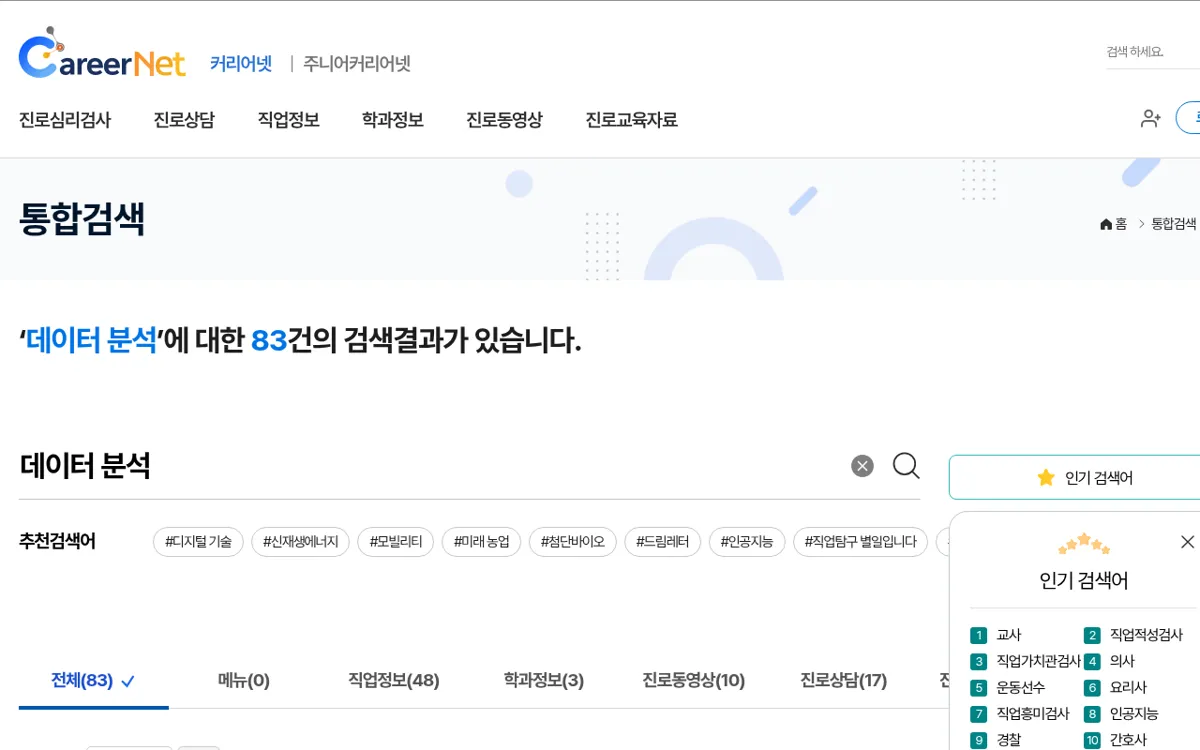Viewport: 1200px width, 750px height.
Task: Select the #신재생에너지 tag
Action: coord(300,542)
